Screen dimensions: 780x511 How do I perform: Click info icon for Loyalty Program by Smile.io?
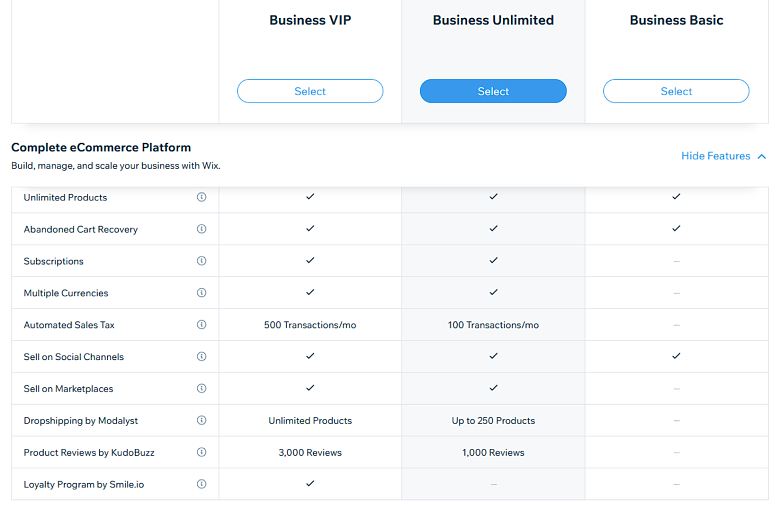coord(201,484)
